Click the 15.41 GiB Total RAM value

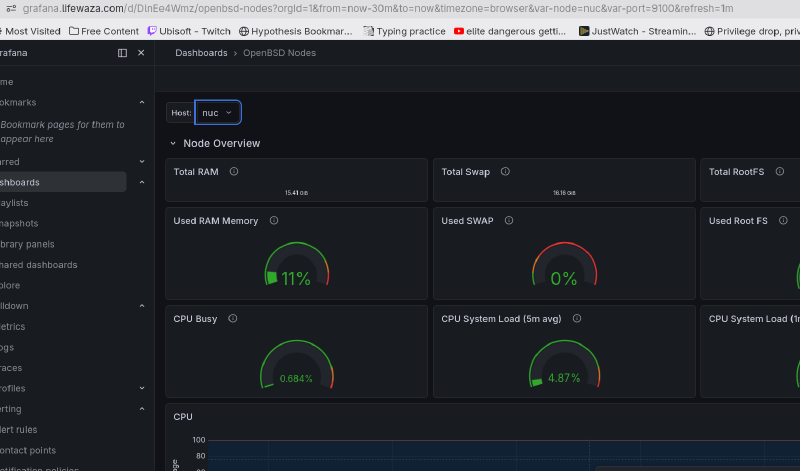tap(296, 193)
